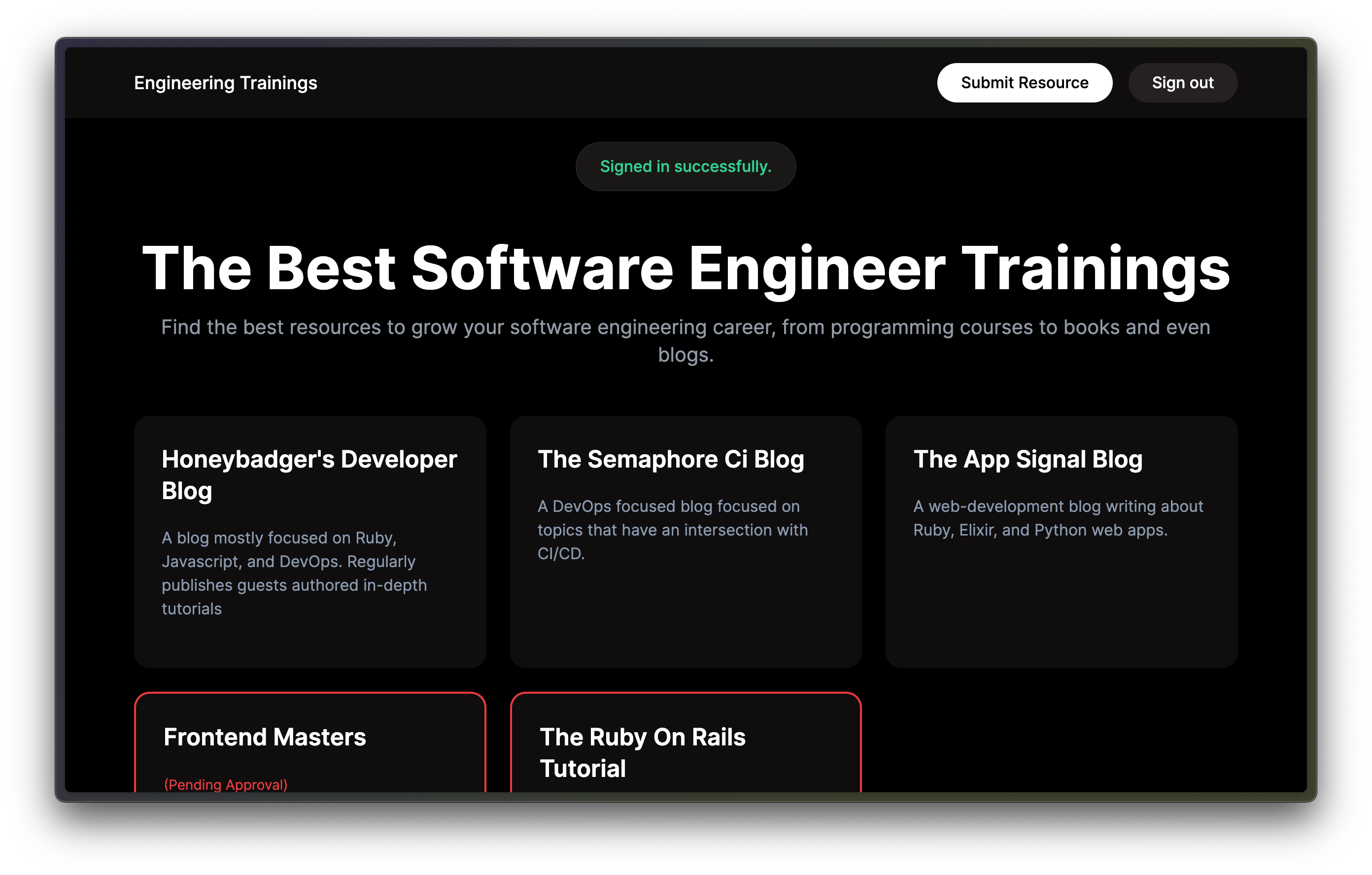Click the 'A DevOps focused blog' description
The width and height of the screenshot is (1372, 875).
(x=672, y=530)
